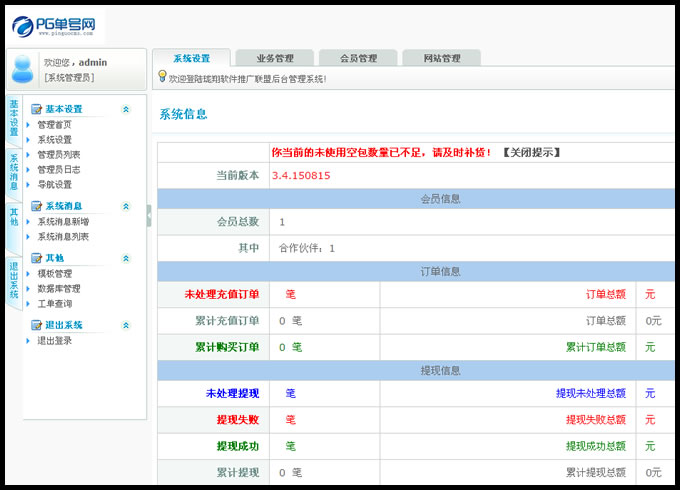The height and width of the screenshot is (490, 680).
Task: Open 数据库管理 in the sidebar
Action: point(59,288)
